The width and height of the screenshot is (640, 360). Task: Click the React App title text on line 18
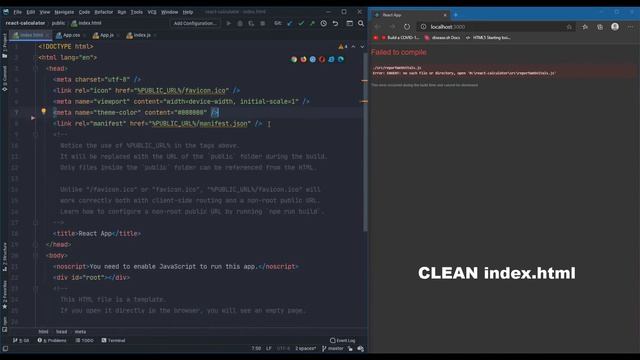[95, 233]
